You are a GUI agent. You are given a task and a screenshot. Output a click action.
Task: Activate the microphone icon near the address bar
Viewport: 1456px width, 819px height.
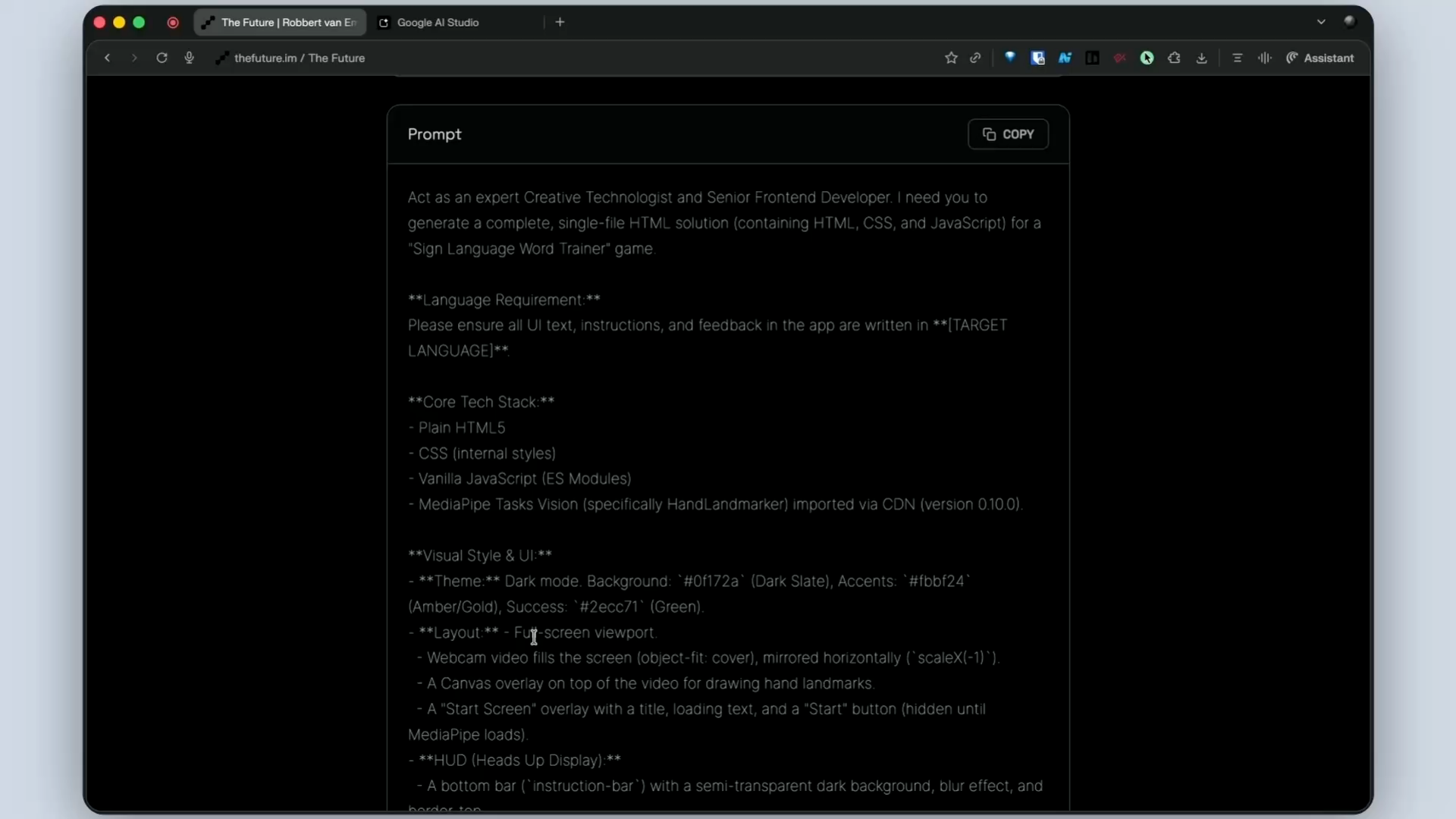click(x=189, y=58)
